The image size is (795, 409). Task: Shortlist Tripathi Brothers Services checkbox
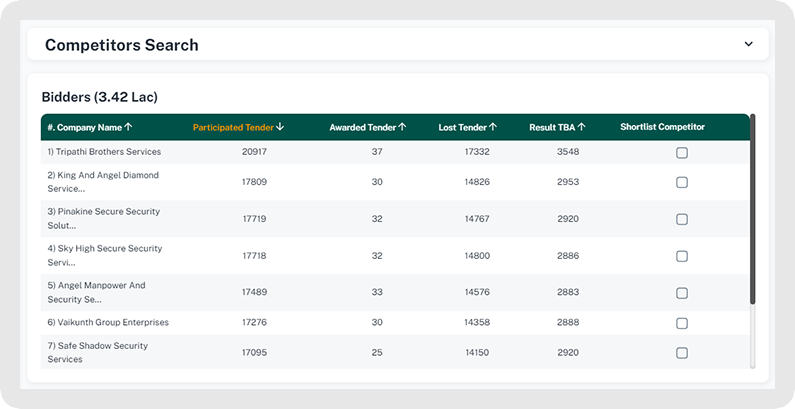(x=682, y=153)
